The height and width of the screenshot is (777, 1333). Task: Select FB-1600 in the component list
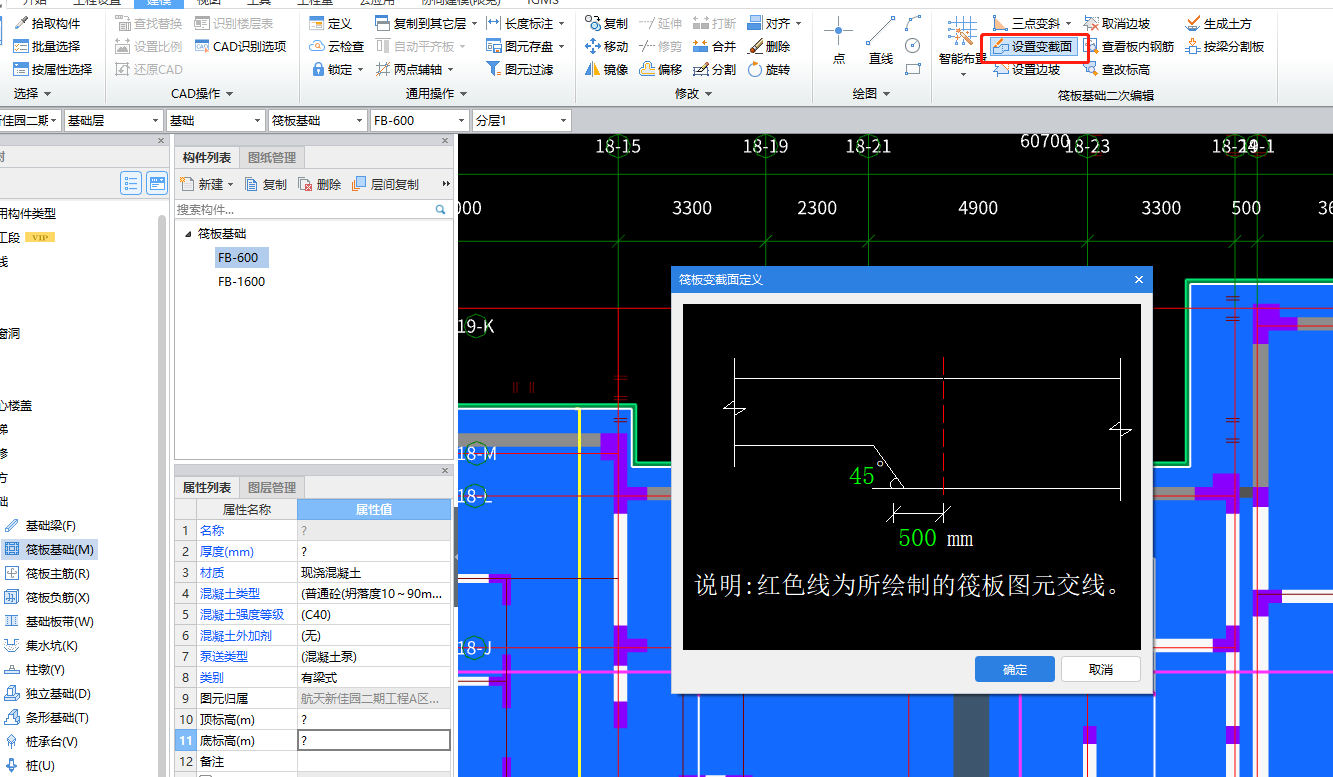pyautogui.click(x=242, y=282)
